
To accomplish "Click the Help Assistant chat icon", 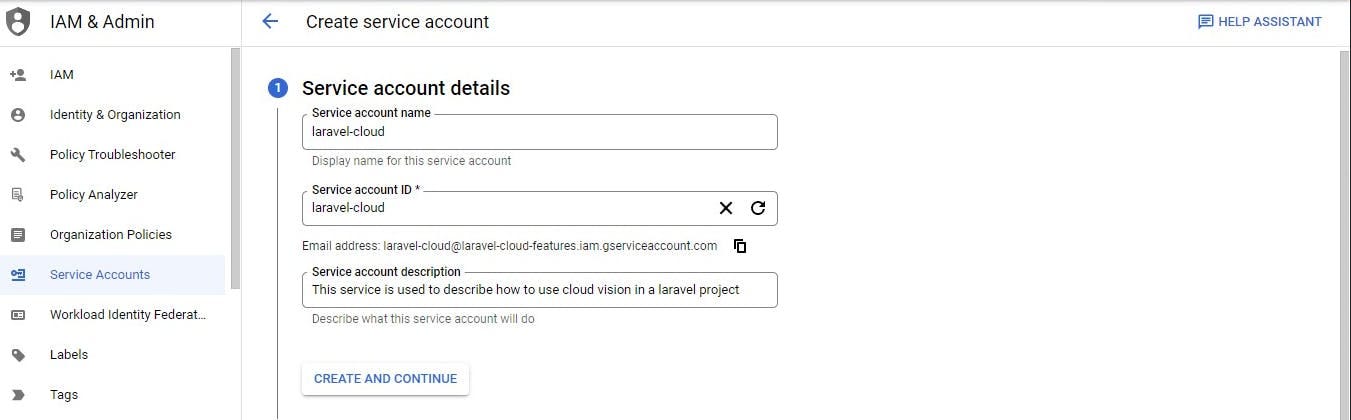I will point(1205,22).
